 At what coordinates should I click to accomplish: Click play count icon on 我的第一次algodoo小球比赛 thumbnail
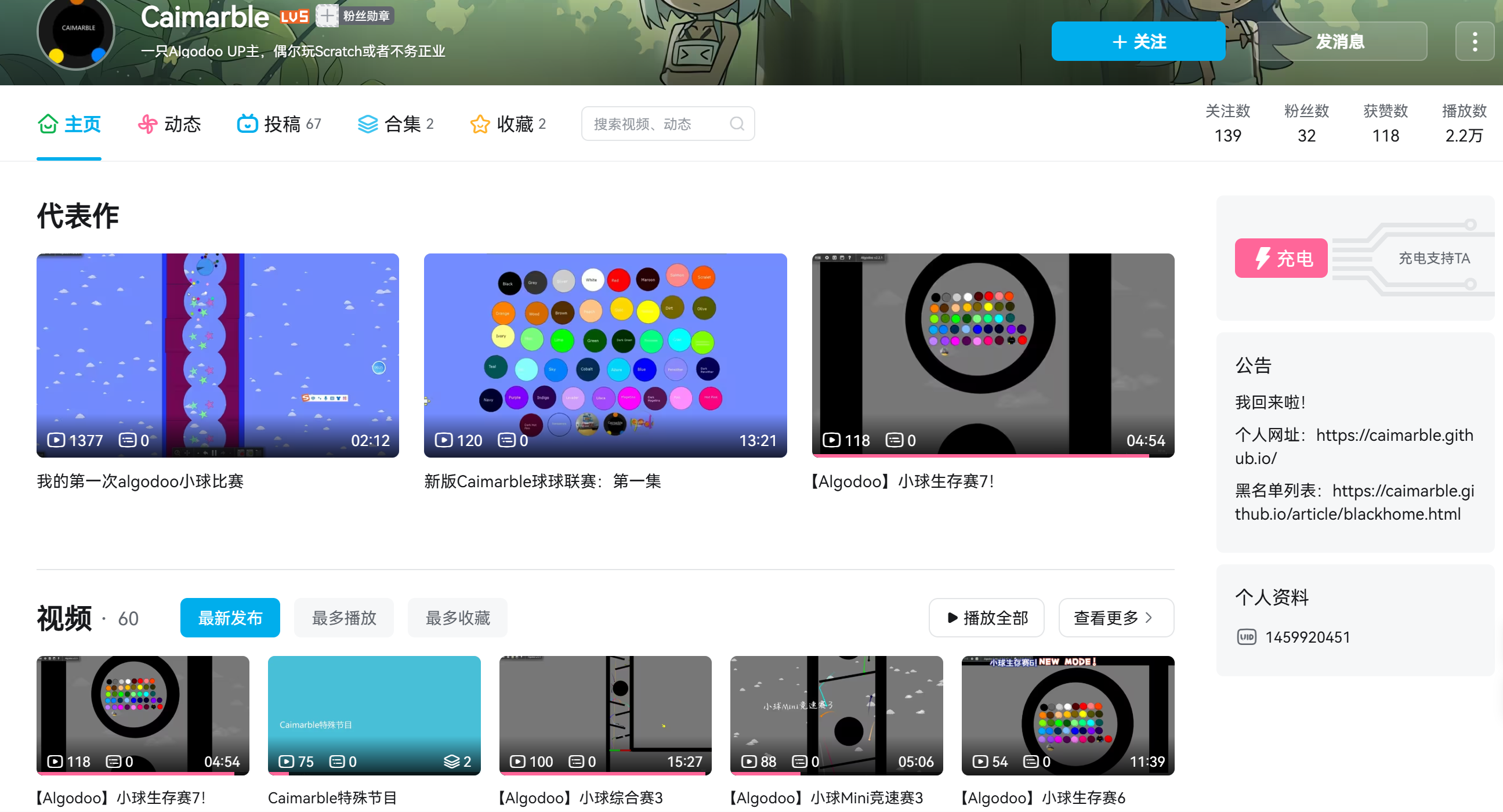[56, 440]
